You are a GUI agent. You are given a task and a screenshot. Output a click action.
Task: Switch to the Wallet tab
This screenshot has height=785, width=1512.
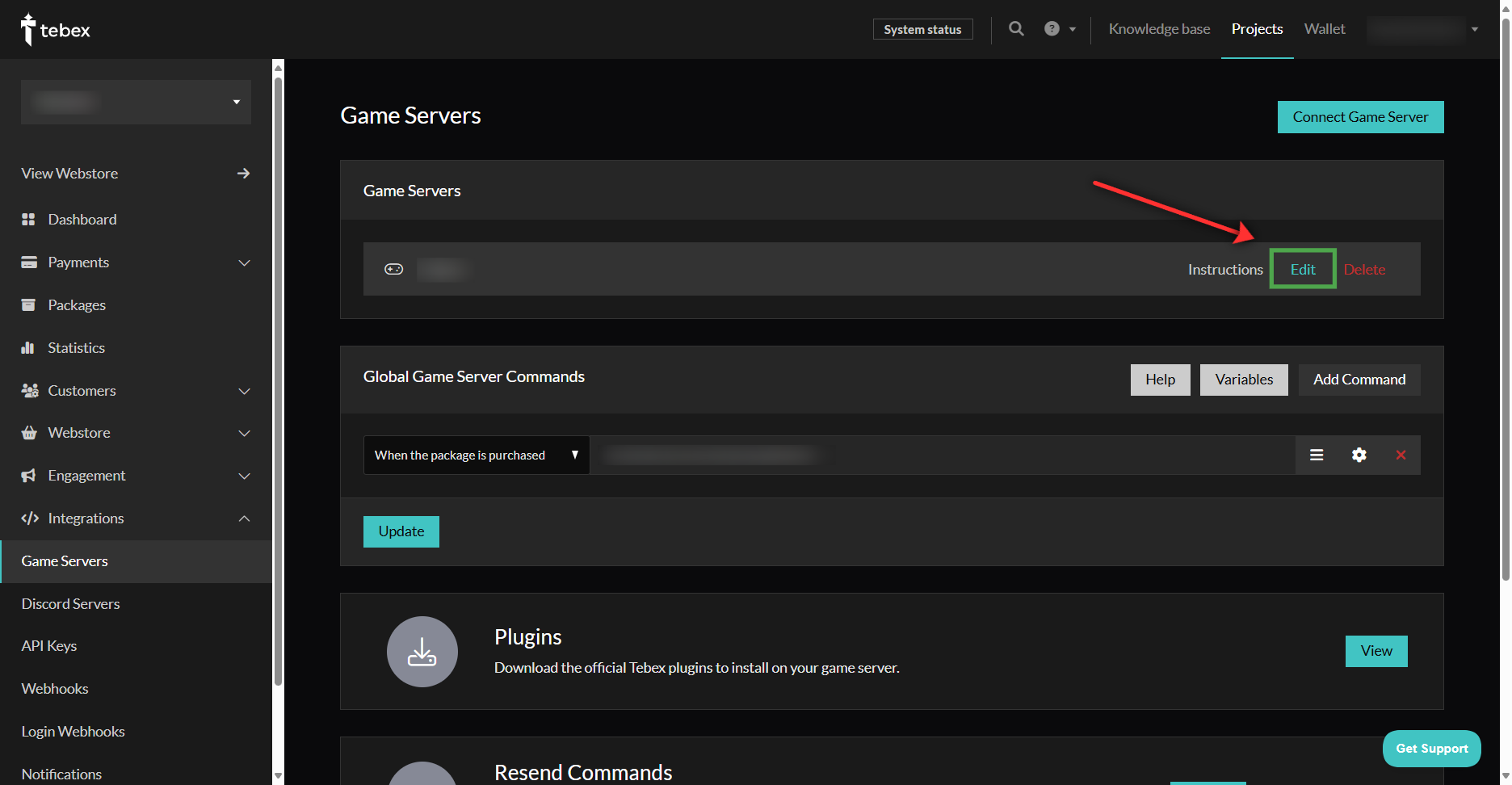(1325, 29)
